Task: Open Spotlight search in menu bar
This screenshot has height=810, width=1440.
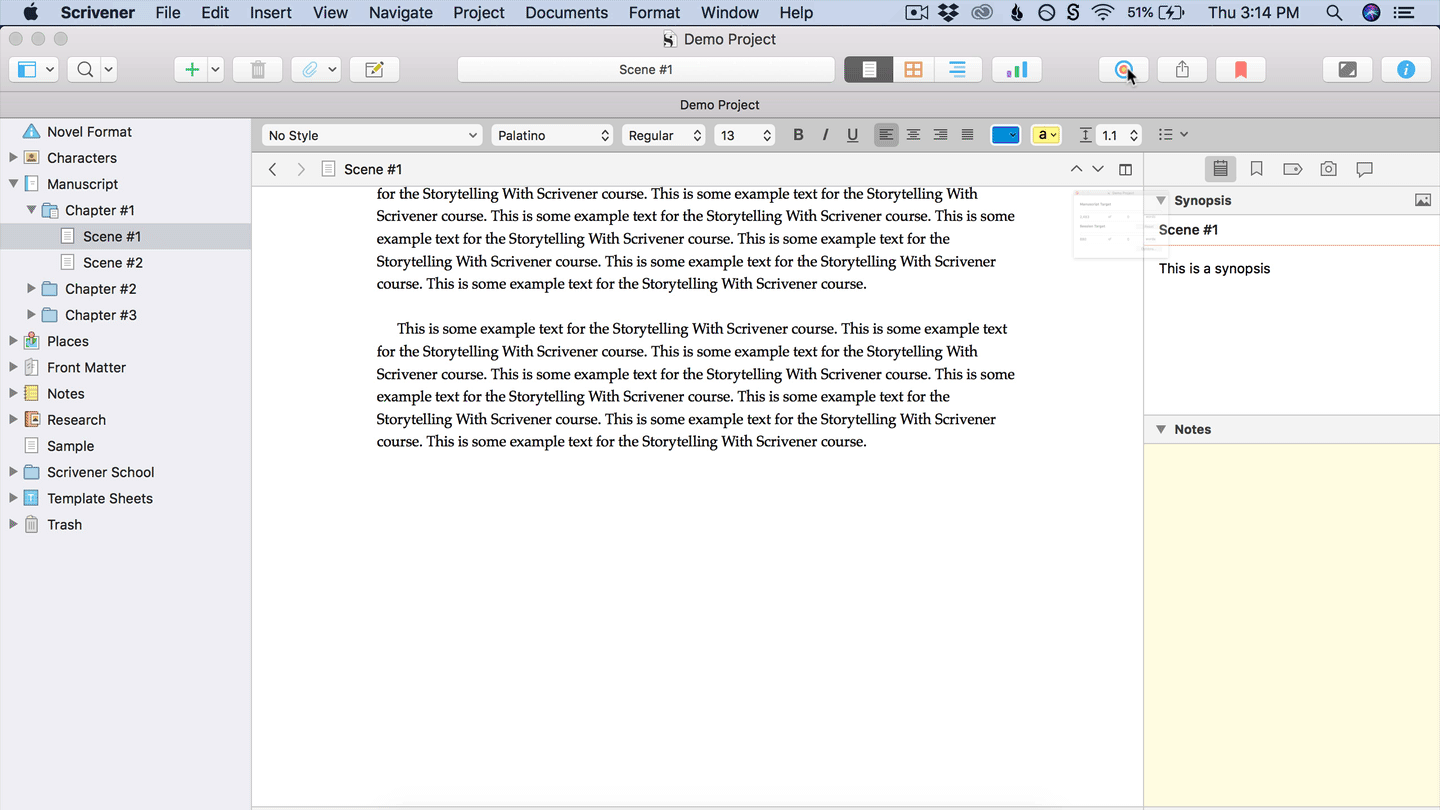Action: pyautogui.click(x=1334, y=13)
